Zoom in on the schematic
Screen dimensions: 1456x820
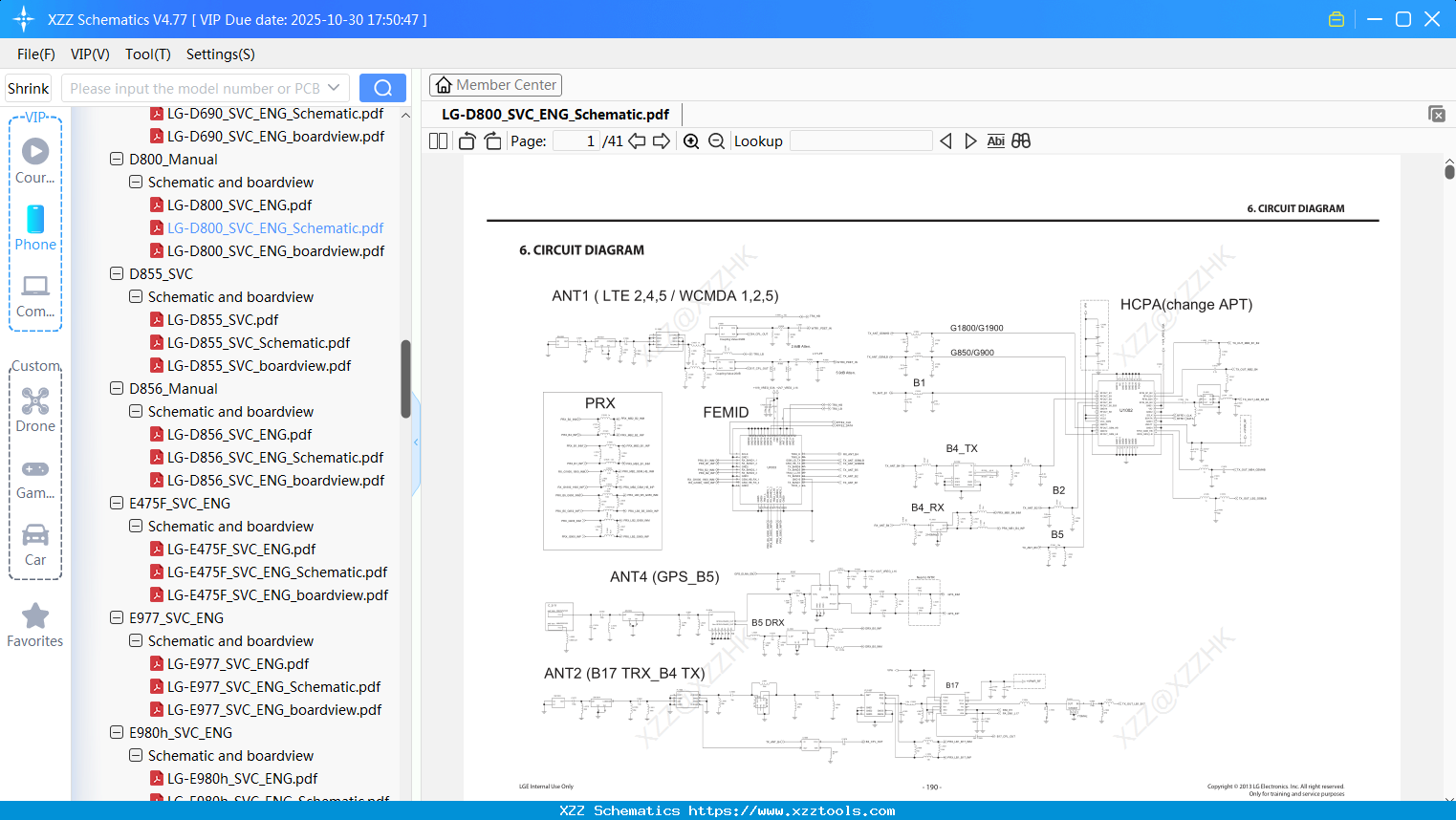tap(690, 140)
